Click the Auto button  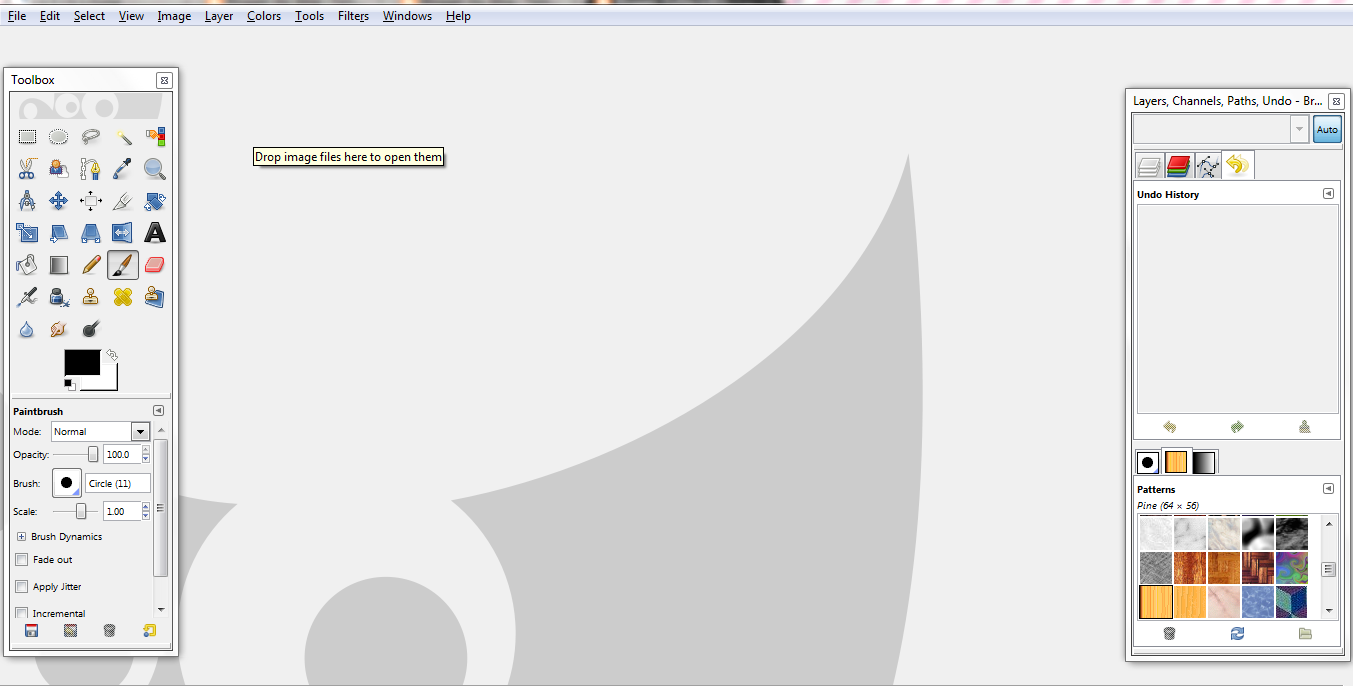(x=1327, y=130)
